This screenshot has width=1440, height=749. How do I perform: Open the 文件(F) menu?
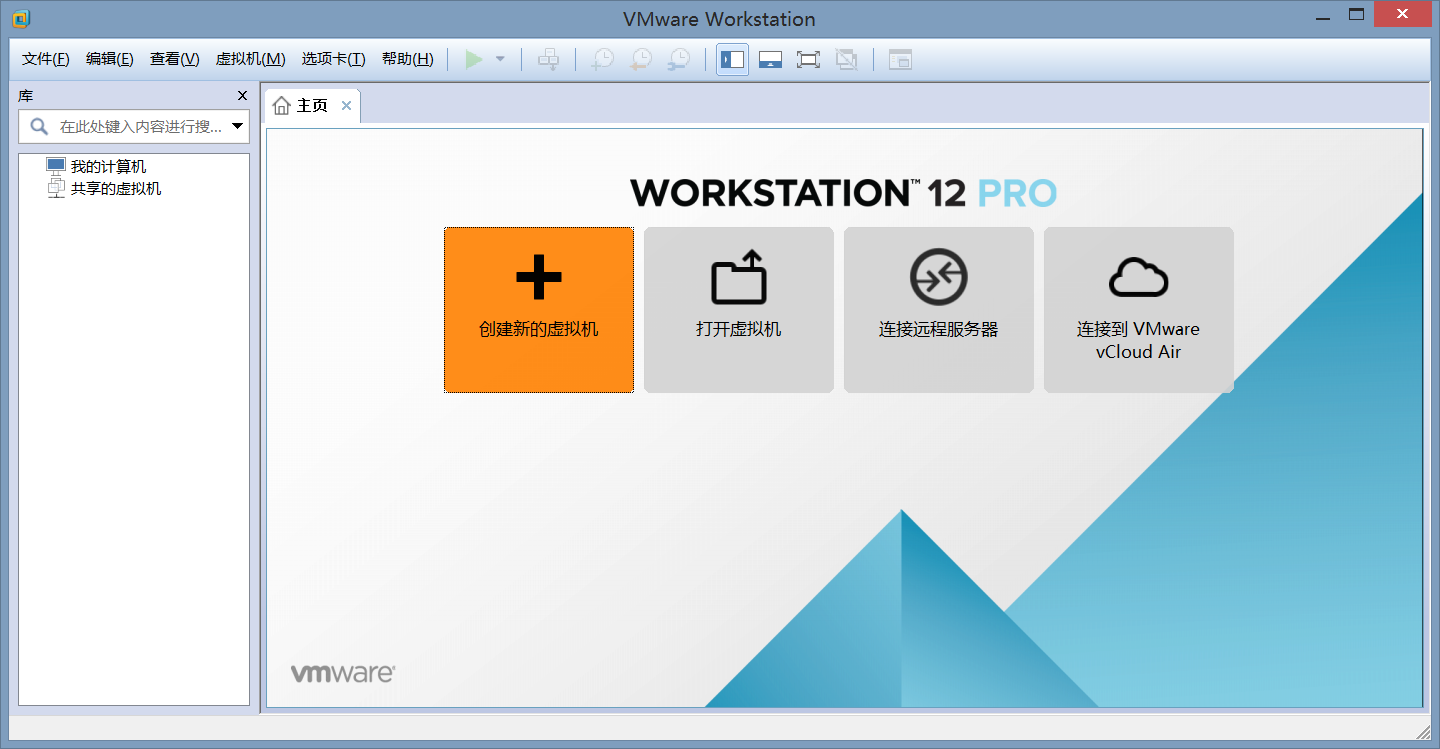(x=46, y=59)
